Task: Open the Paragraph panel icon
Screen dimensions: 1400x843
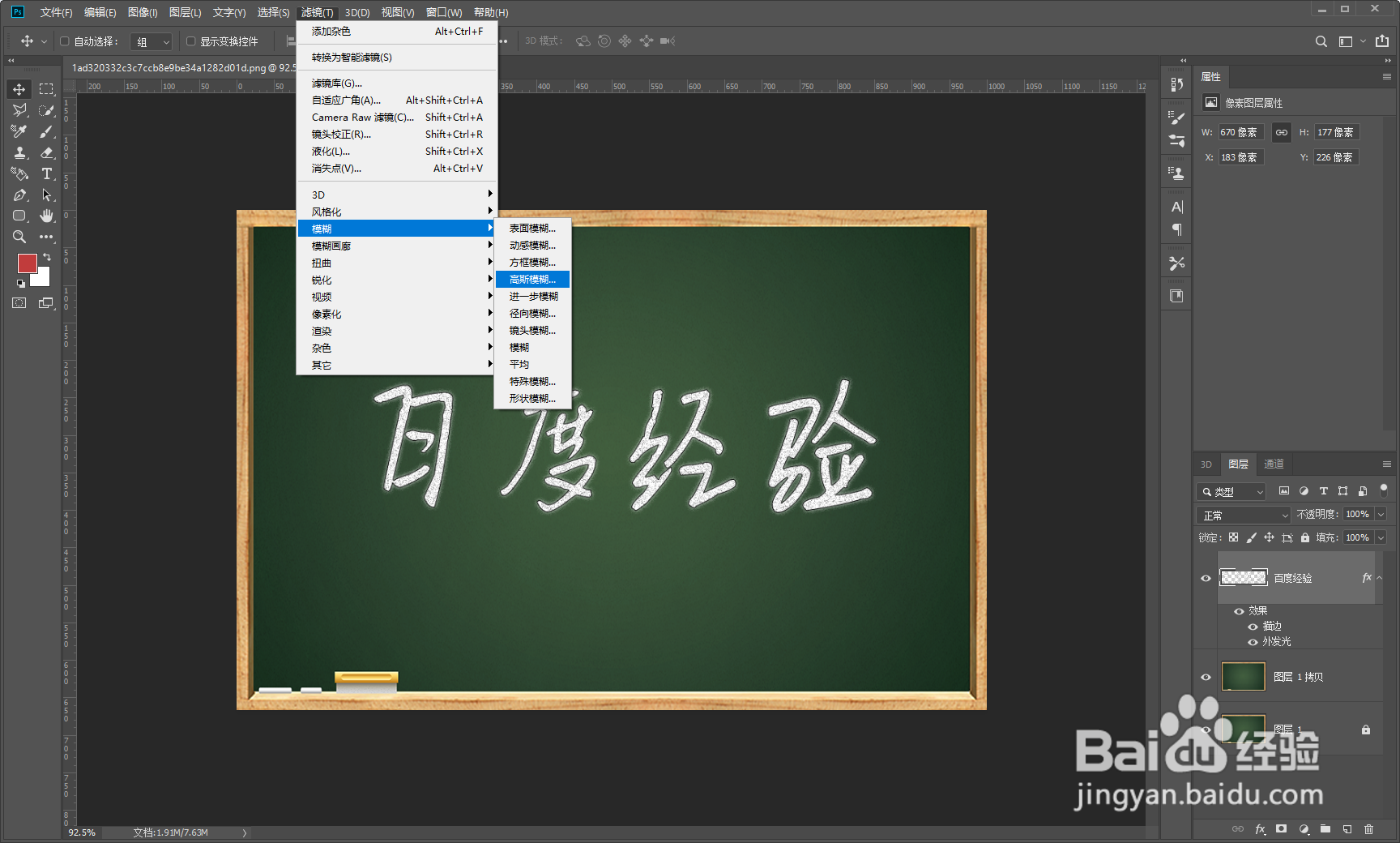Action: click(1176, 229)
